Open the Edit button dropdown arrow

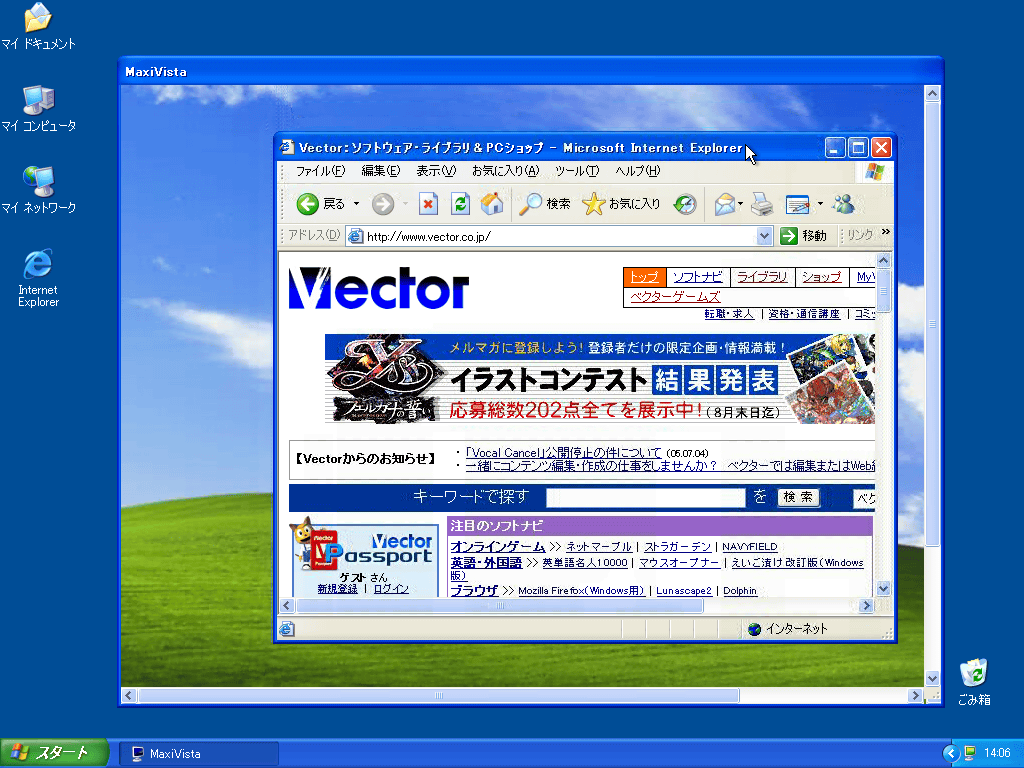pyautogui.click(x=820, y=204)
